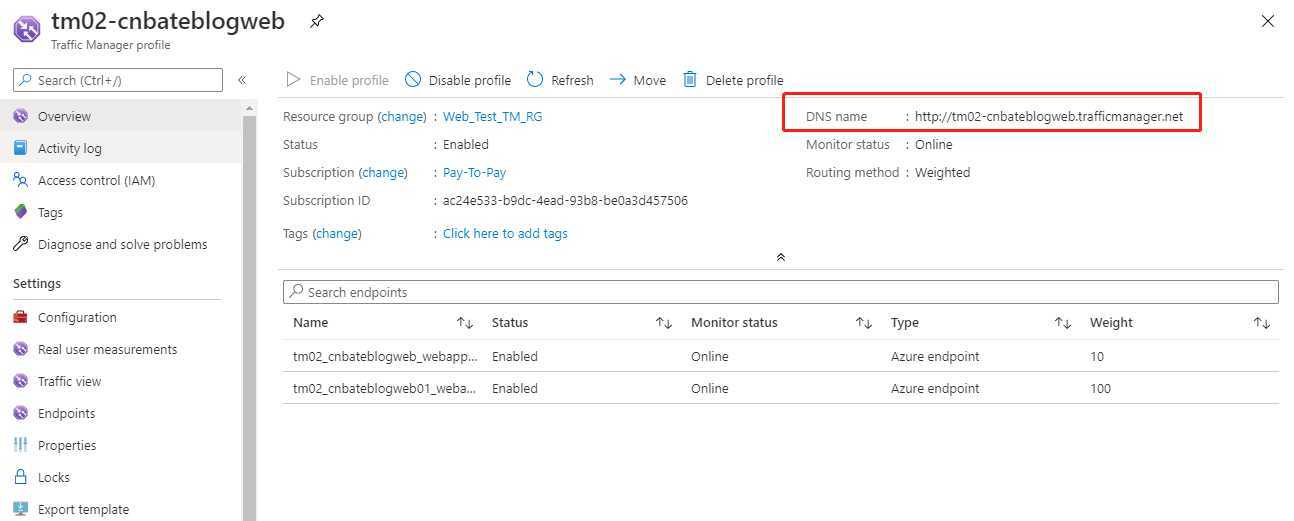Click the Endpoints icon in the sidebar
This screenshot has width=1294, height=521.
coord(20,413)
